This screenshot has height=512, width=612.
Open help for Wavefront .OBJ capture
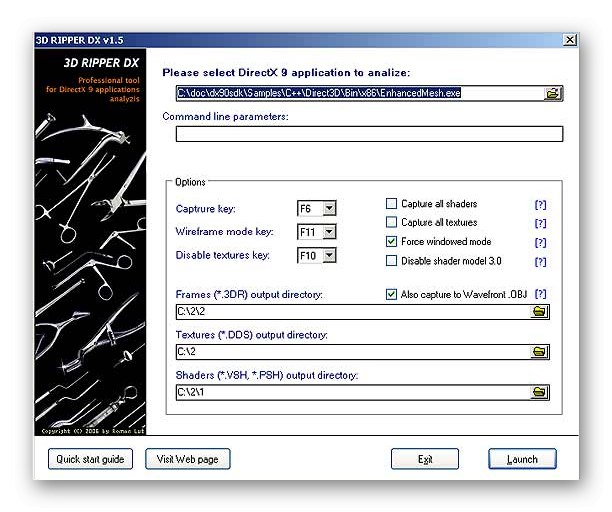coord(541,294)
